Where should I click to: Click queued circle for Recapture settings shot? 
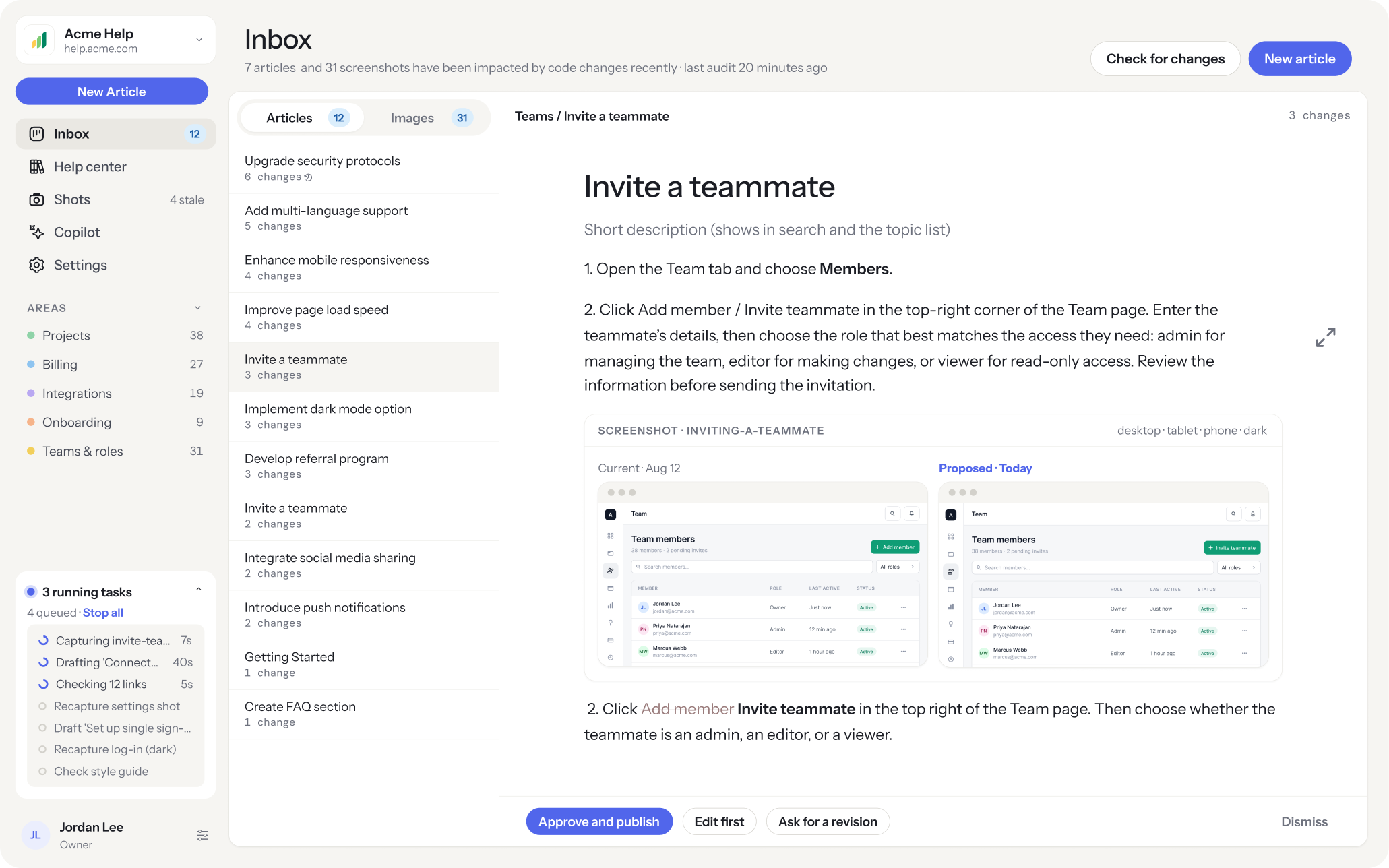click(42, 706)
